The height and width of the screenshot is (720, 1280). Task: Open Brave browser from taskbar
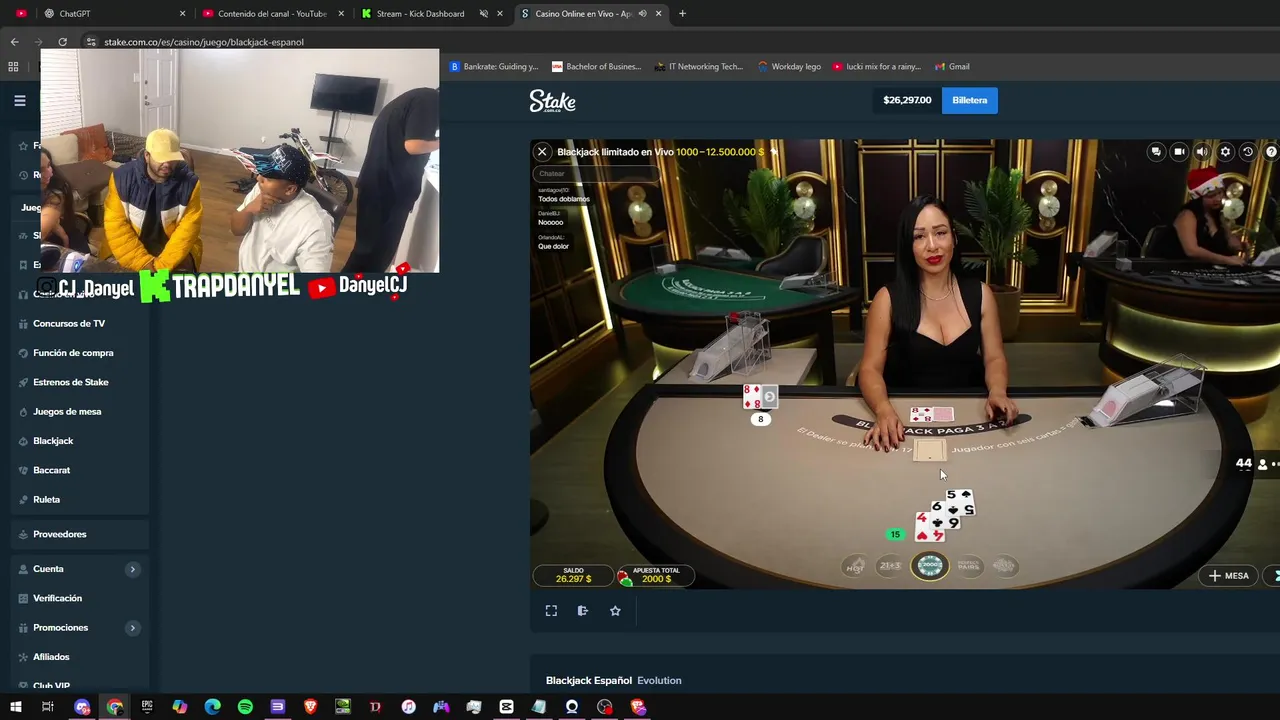pos(310,707)
